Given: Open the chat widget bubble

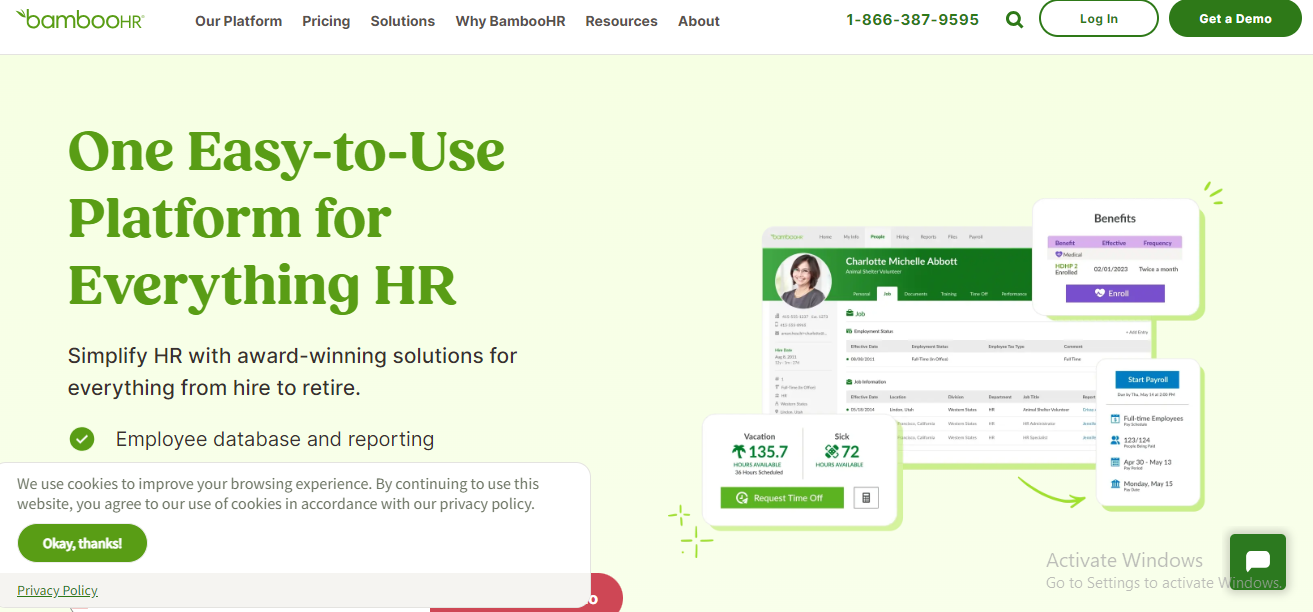Looking at the screenshot, I should (x=1258, y=561).
